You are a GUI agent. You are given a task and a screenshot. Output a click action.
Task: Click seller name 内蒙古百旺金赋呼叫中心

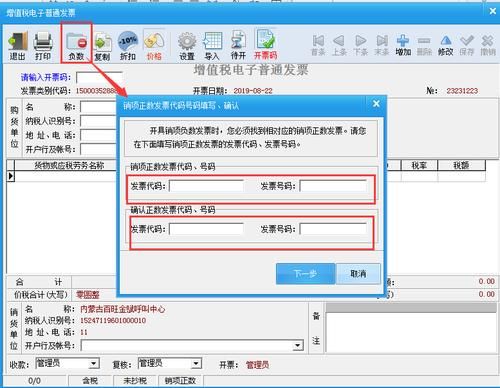point(123,309)
